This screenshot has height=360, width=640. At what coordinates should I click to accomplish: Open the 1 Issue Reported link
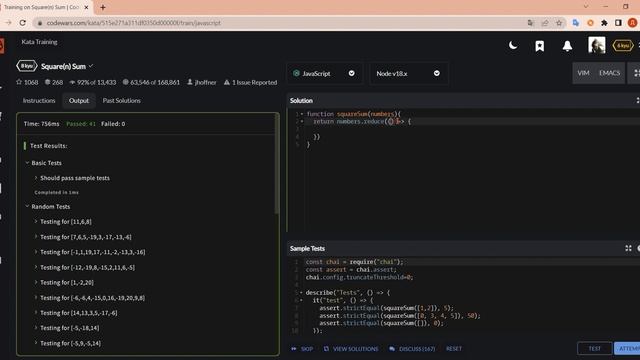(x=250, y=82)
